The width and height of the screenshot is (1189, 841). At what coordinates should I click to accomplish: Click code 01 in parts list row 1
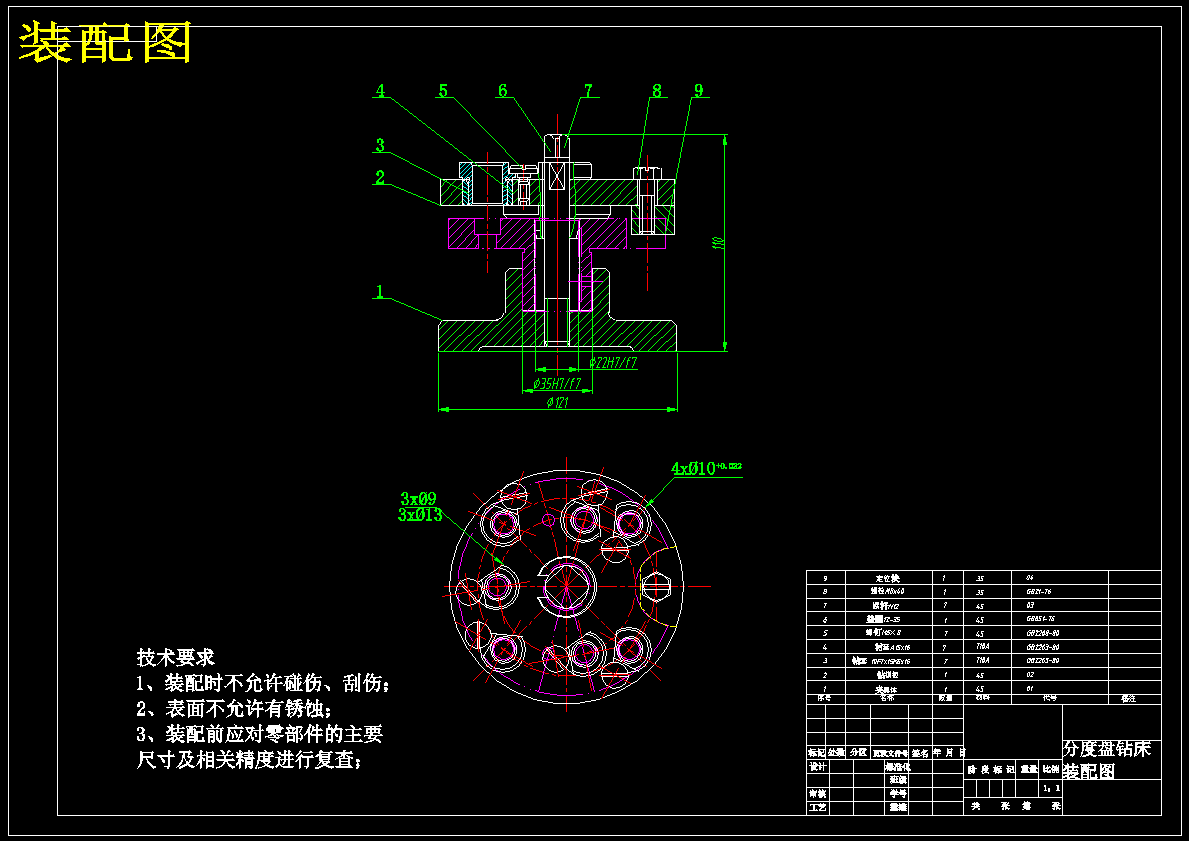1030,689
